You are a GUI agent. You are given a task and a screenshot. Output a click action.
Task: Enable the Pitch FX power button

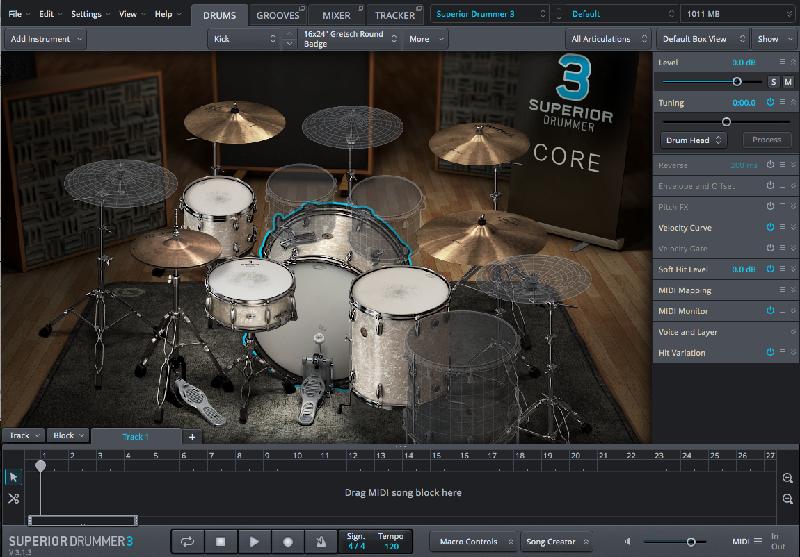coord(770,207)
